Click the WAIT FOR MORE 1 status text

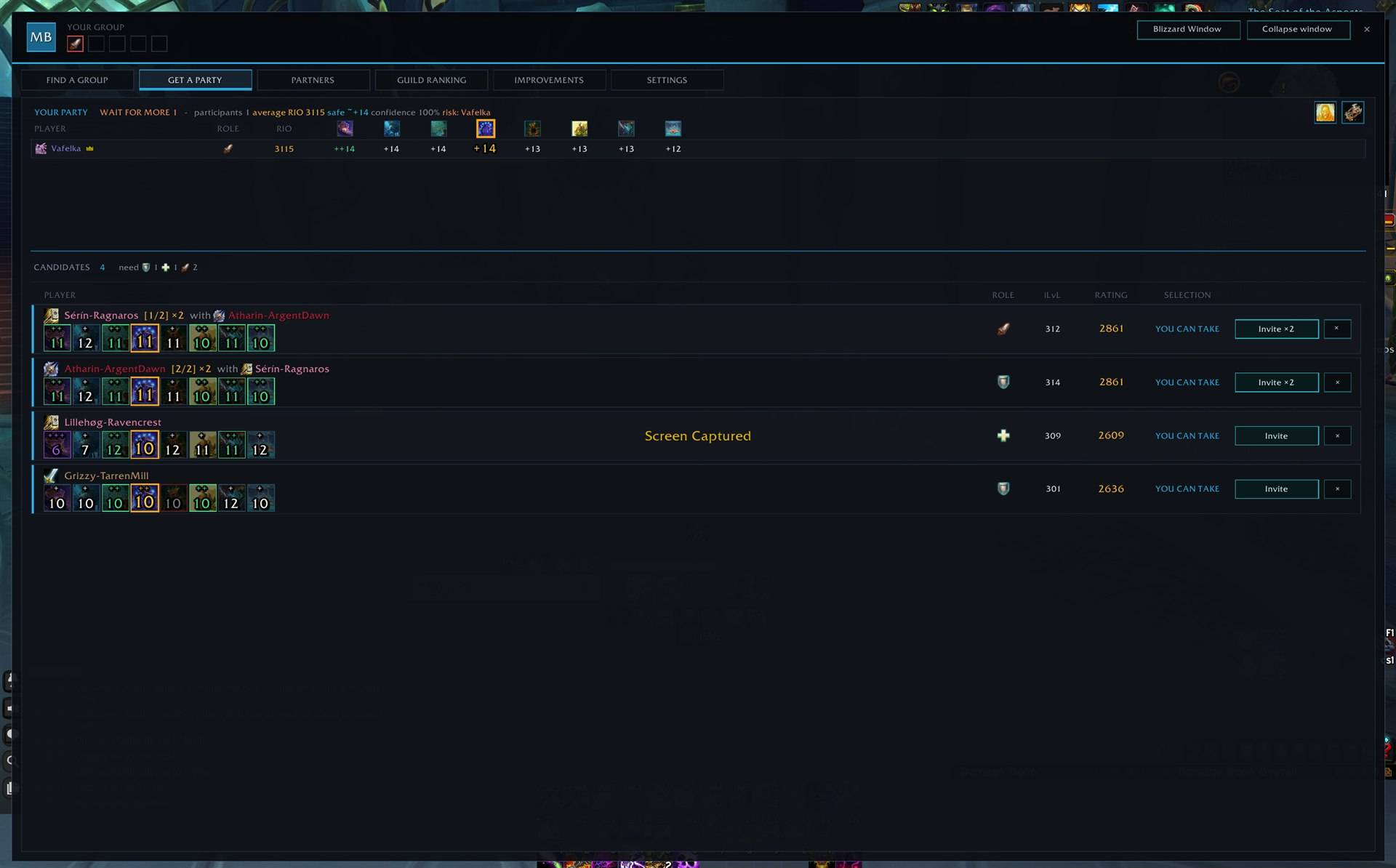[138, 113]
